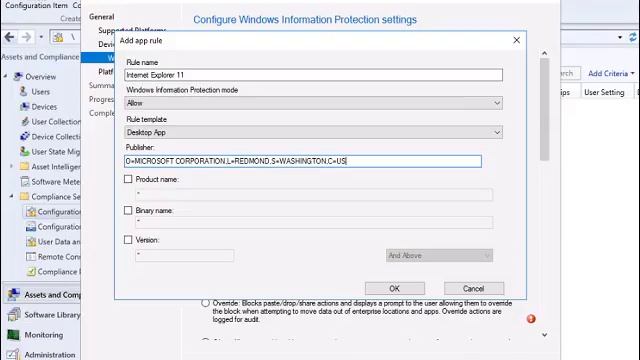Click the navigation path root icon
This screenshot has height=360, width=640.
coord(58,38)
